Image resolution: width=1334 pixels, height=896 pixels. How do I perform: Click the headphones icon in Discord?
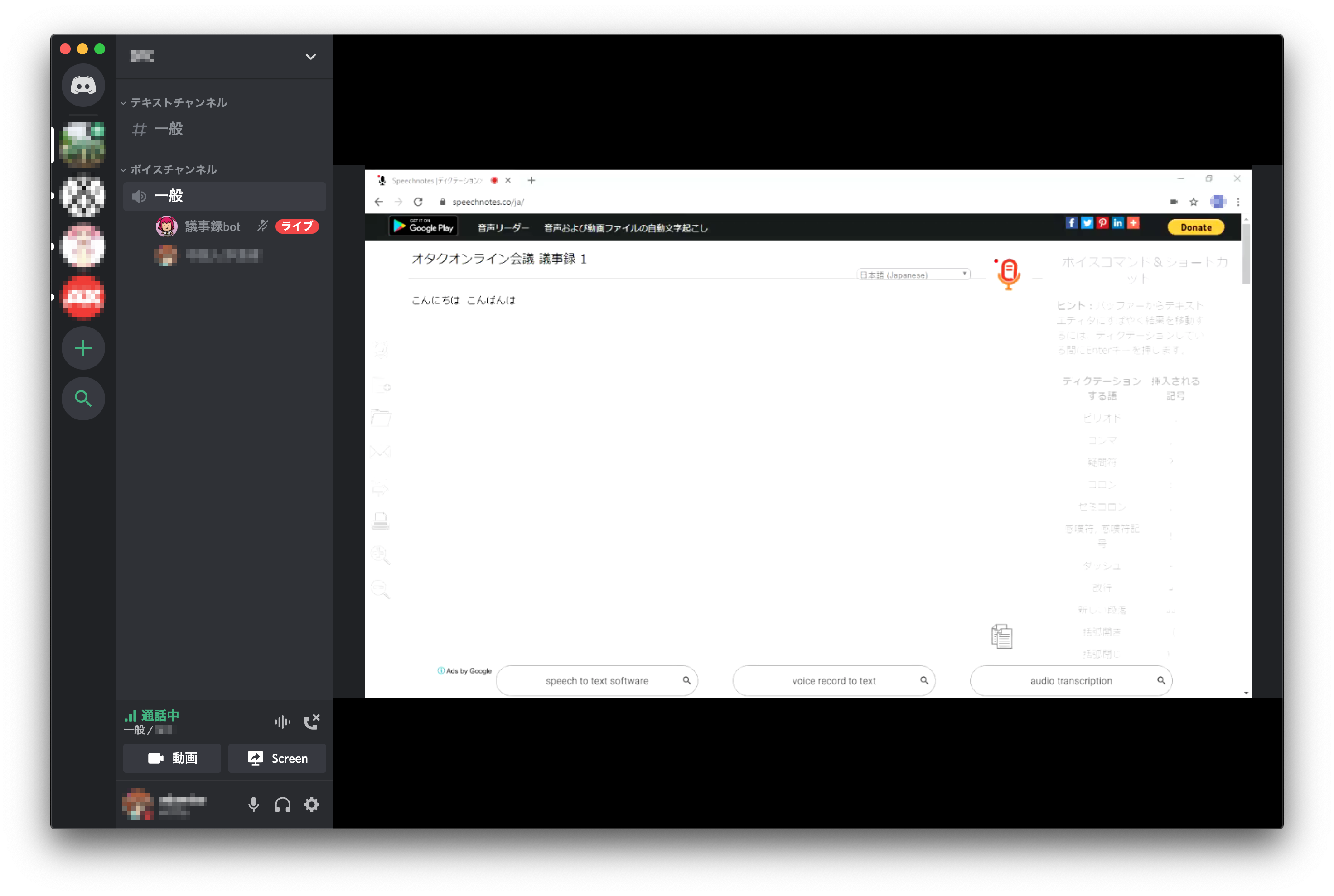pyautogui.click(x=282, y=805)
